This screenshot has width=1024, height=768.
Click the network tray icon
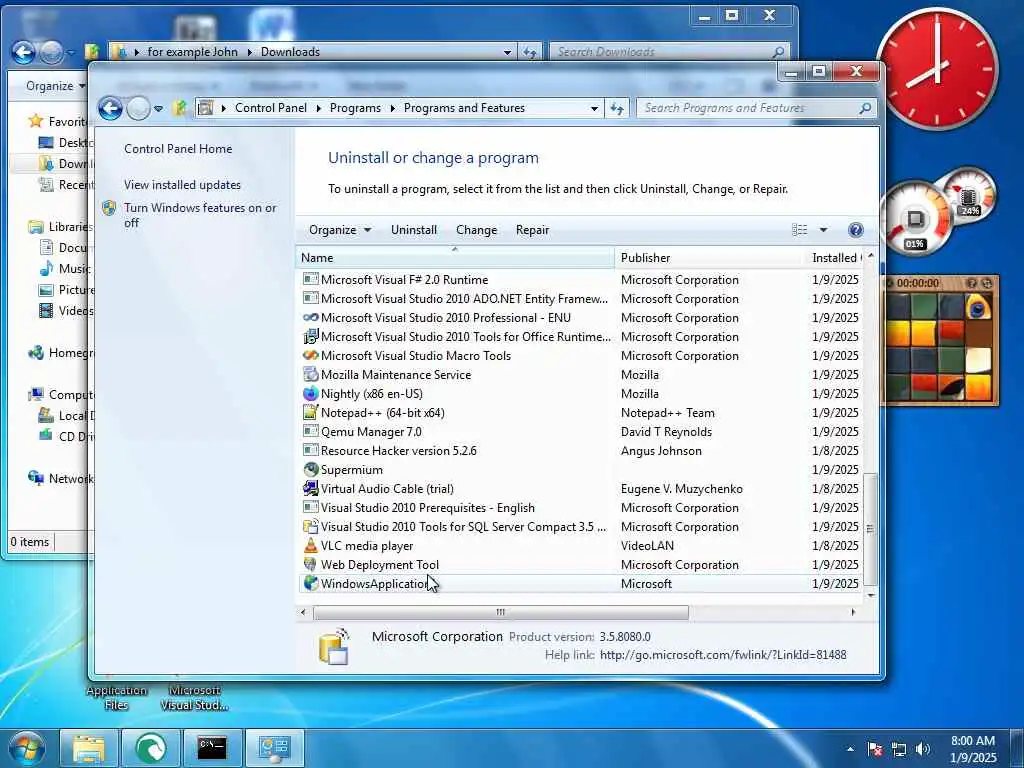899,748
